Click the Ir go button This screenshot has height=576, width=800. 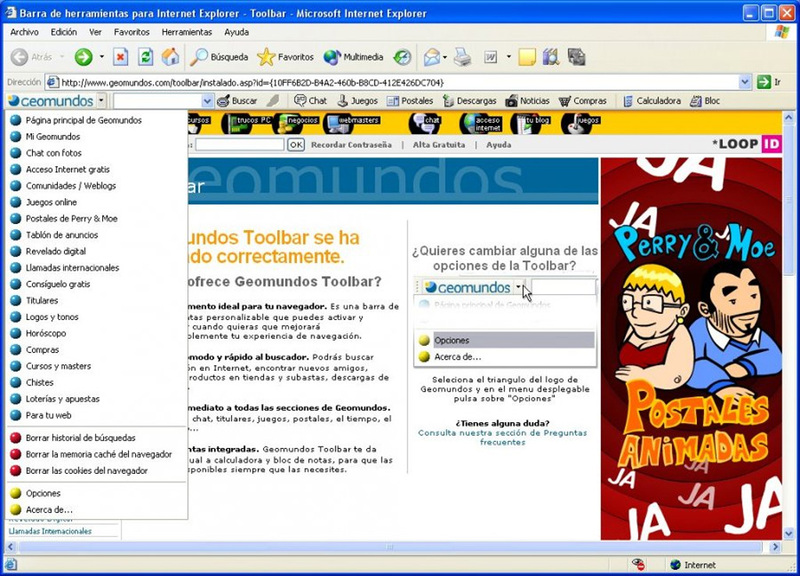769,82
